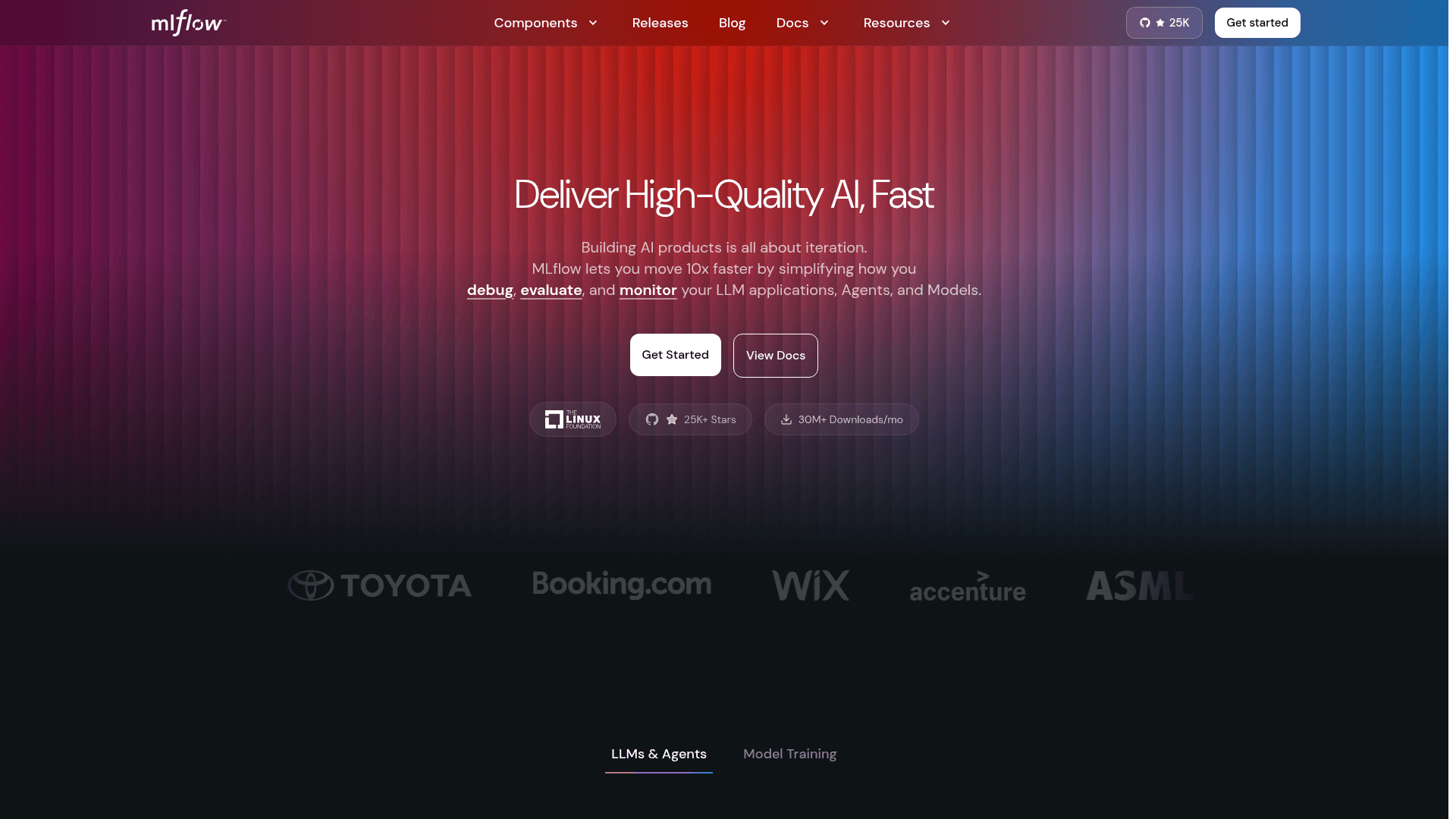Click the ASML logo
The width and height of the screenshot is (1456, 819).
[x=1139, y=585]
